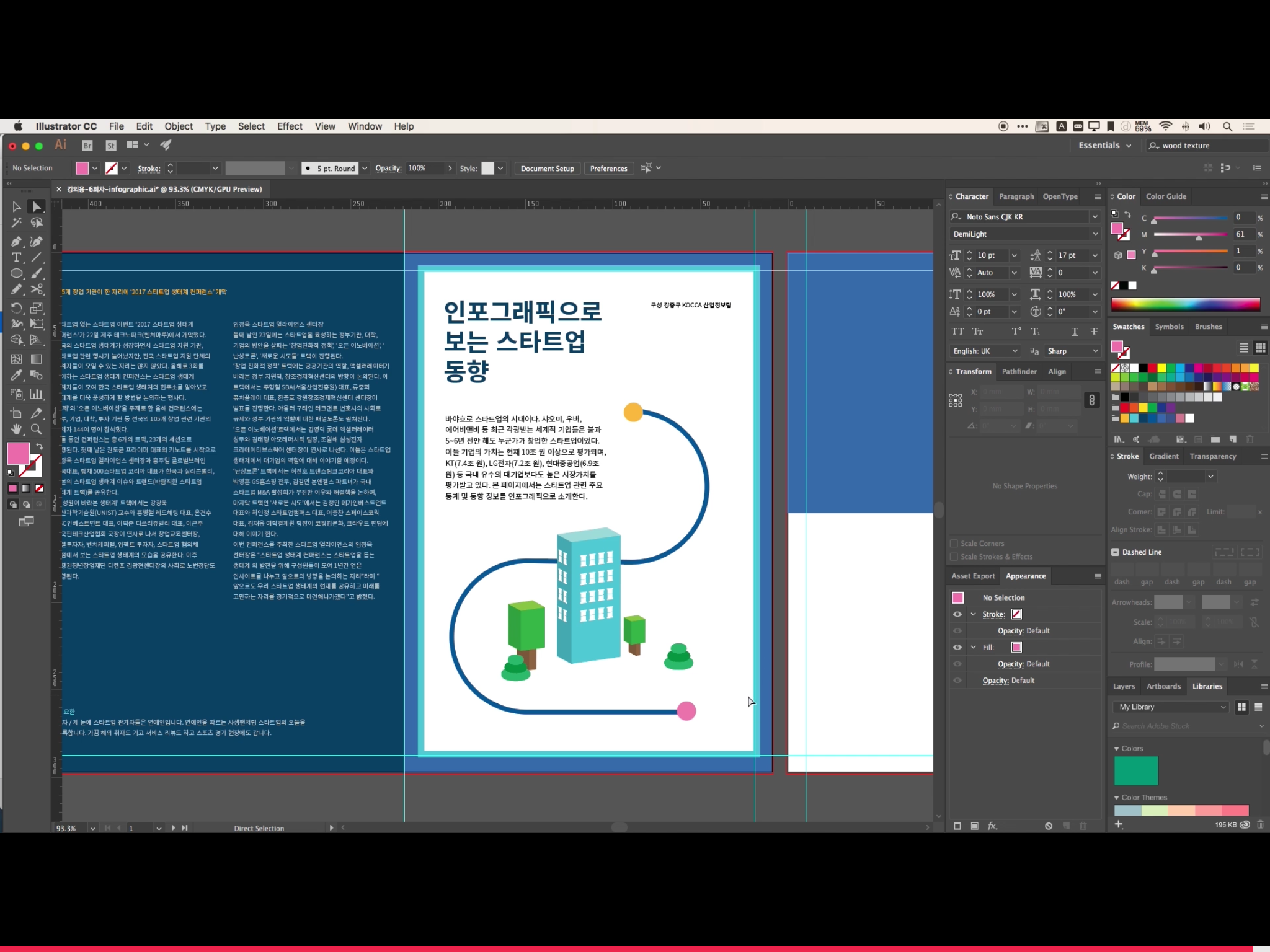Select the Pencil tool
Viewport: 1270px width, 952px height.
[17, 289]
